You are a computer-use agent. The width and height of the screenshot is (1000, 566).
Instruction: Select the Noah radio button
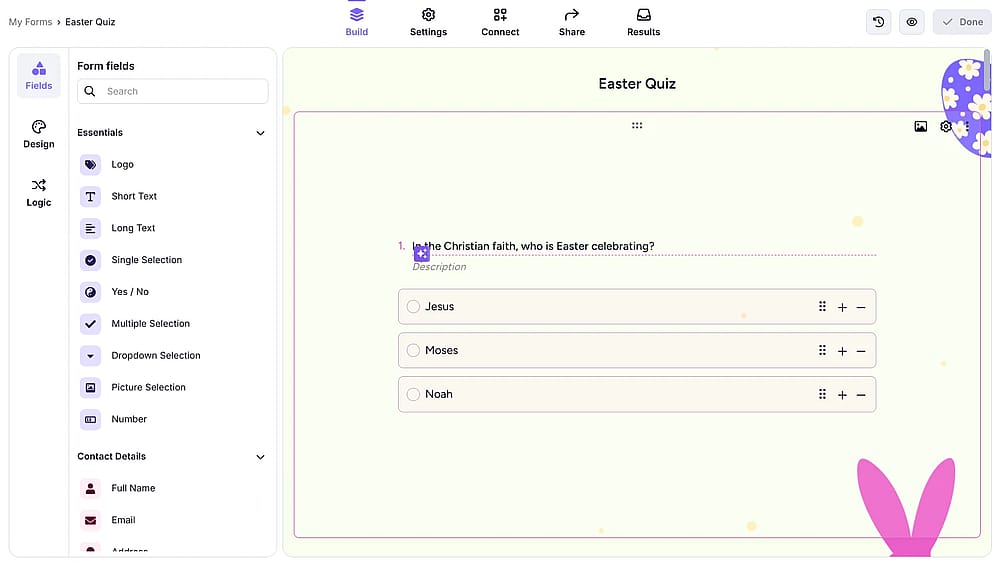(x=413, y=395)
